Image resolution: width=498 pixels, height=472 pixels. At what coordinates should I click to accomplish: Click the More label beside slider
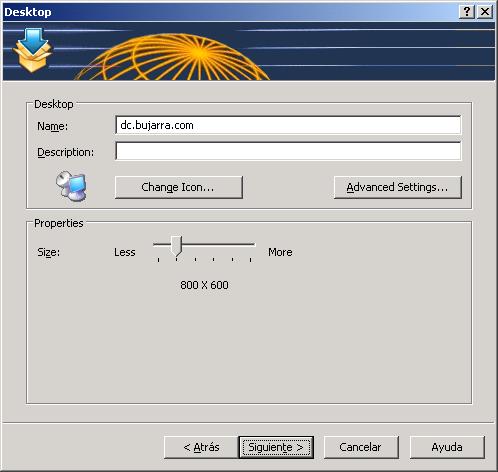280,252
